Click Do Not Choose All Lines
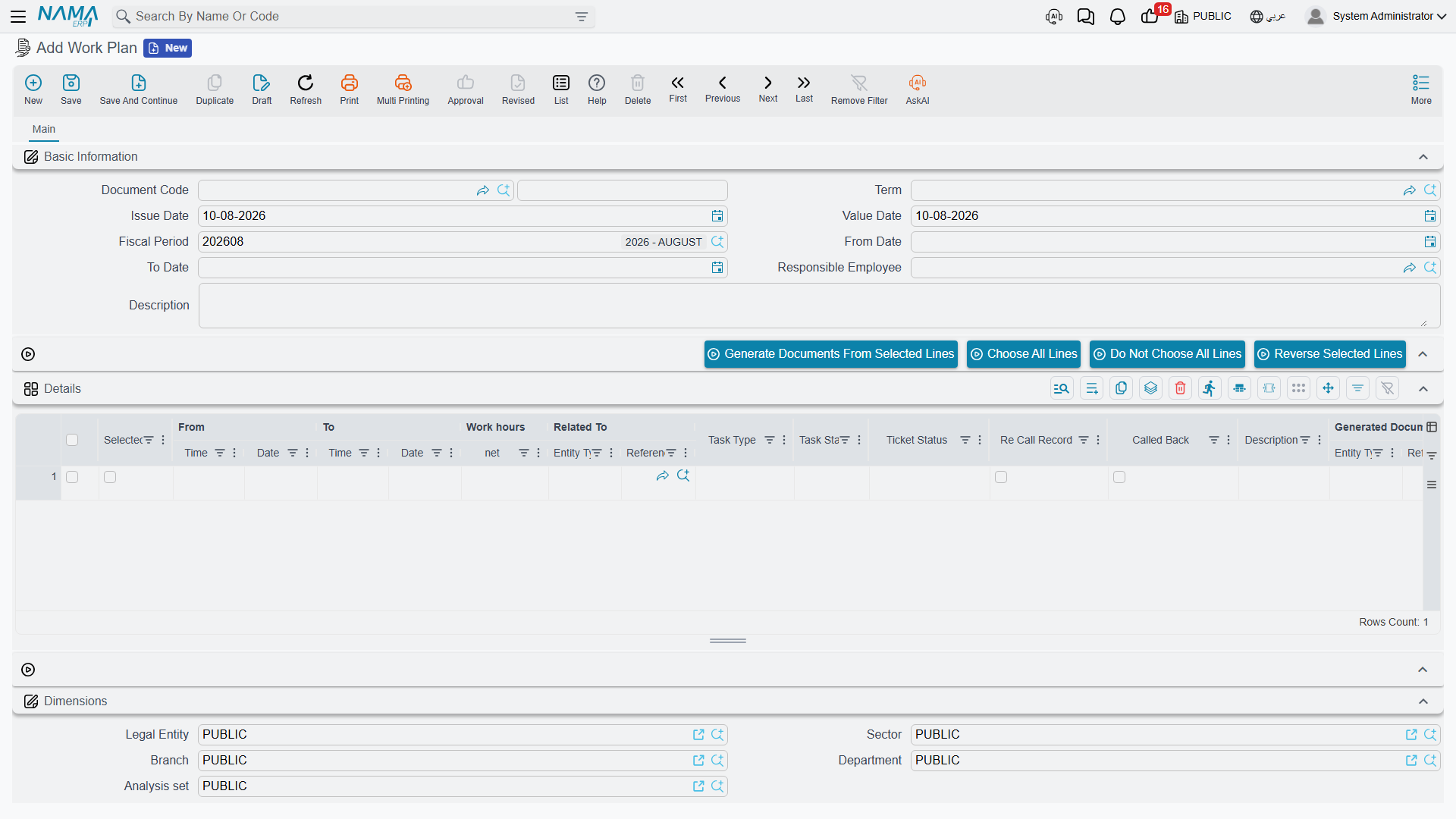This screenshot has width=1456, height=819. pos(1168,354)
